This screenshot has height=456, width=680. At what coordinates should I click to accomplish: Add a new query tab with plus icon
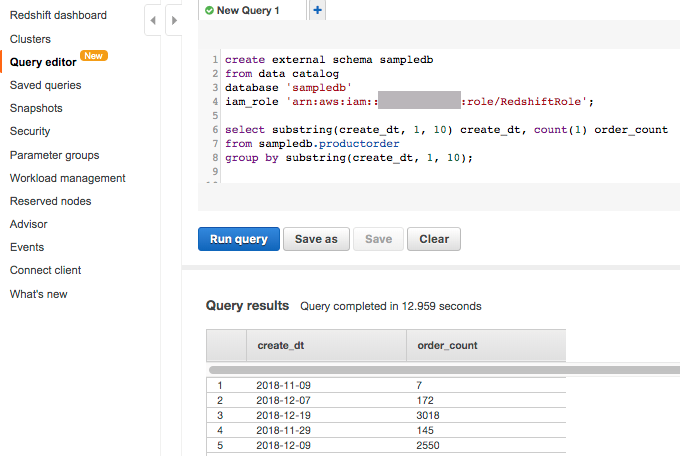[317, 10]
